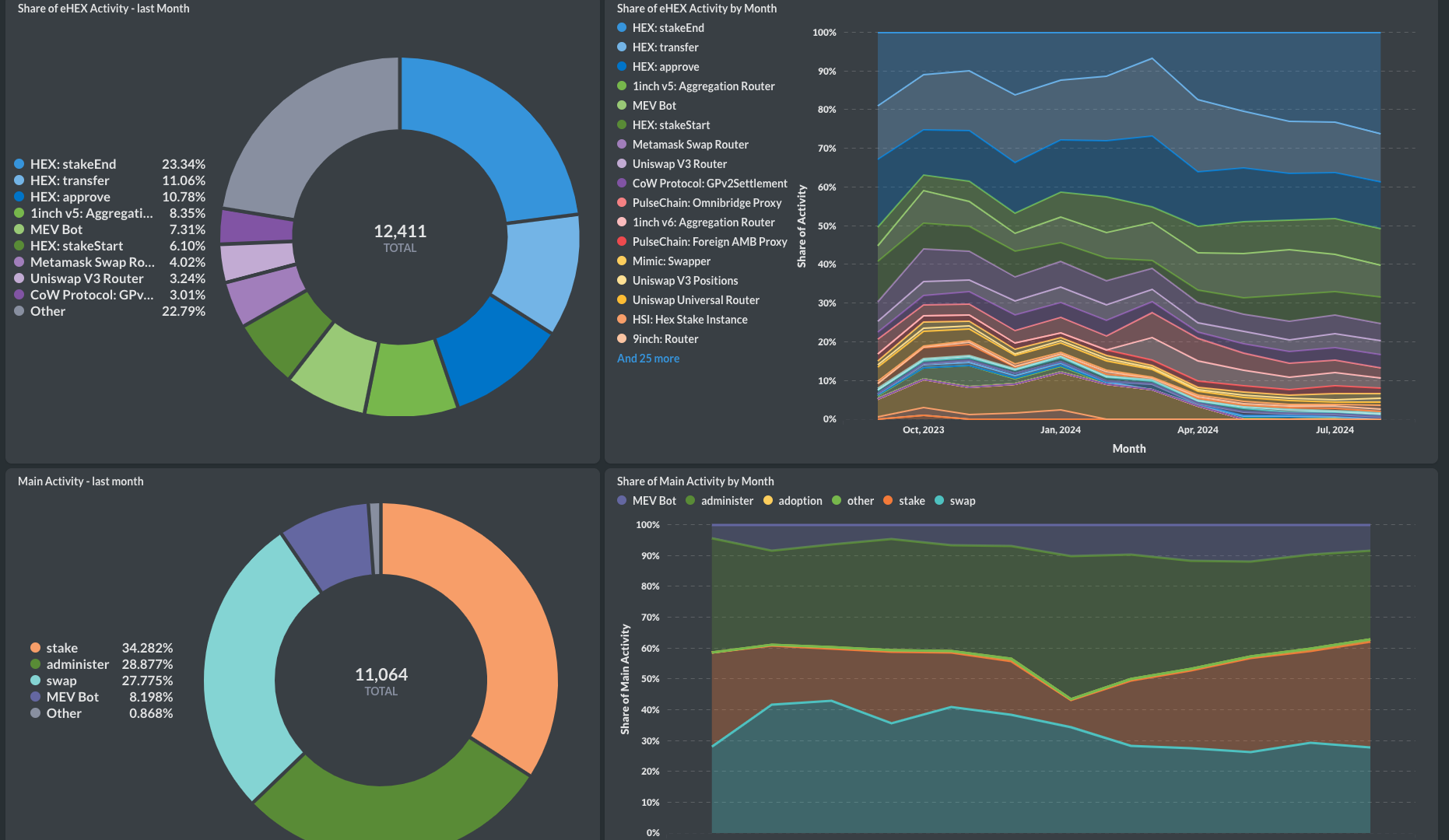The height and width of the screenshot is (840, 1449).
Task: Click Other 22.79% donut legend row
Action: [x=110, y=311]
